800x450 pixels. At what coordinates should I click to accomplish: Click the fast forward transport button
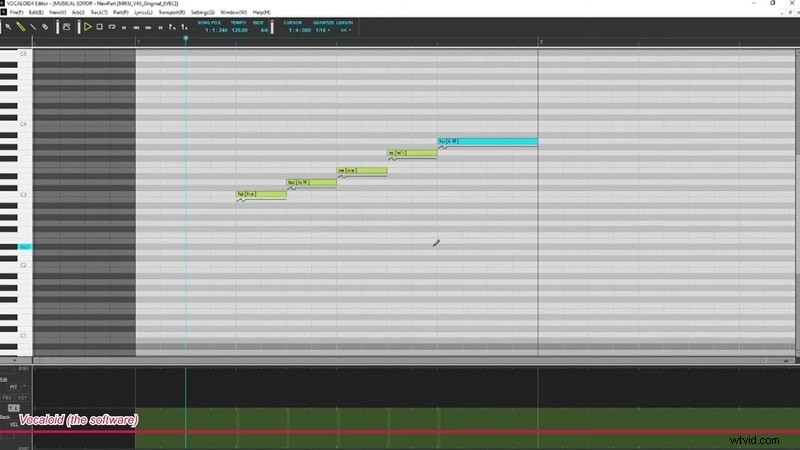pyautogui.click(x=148, y=28)
